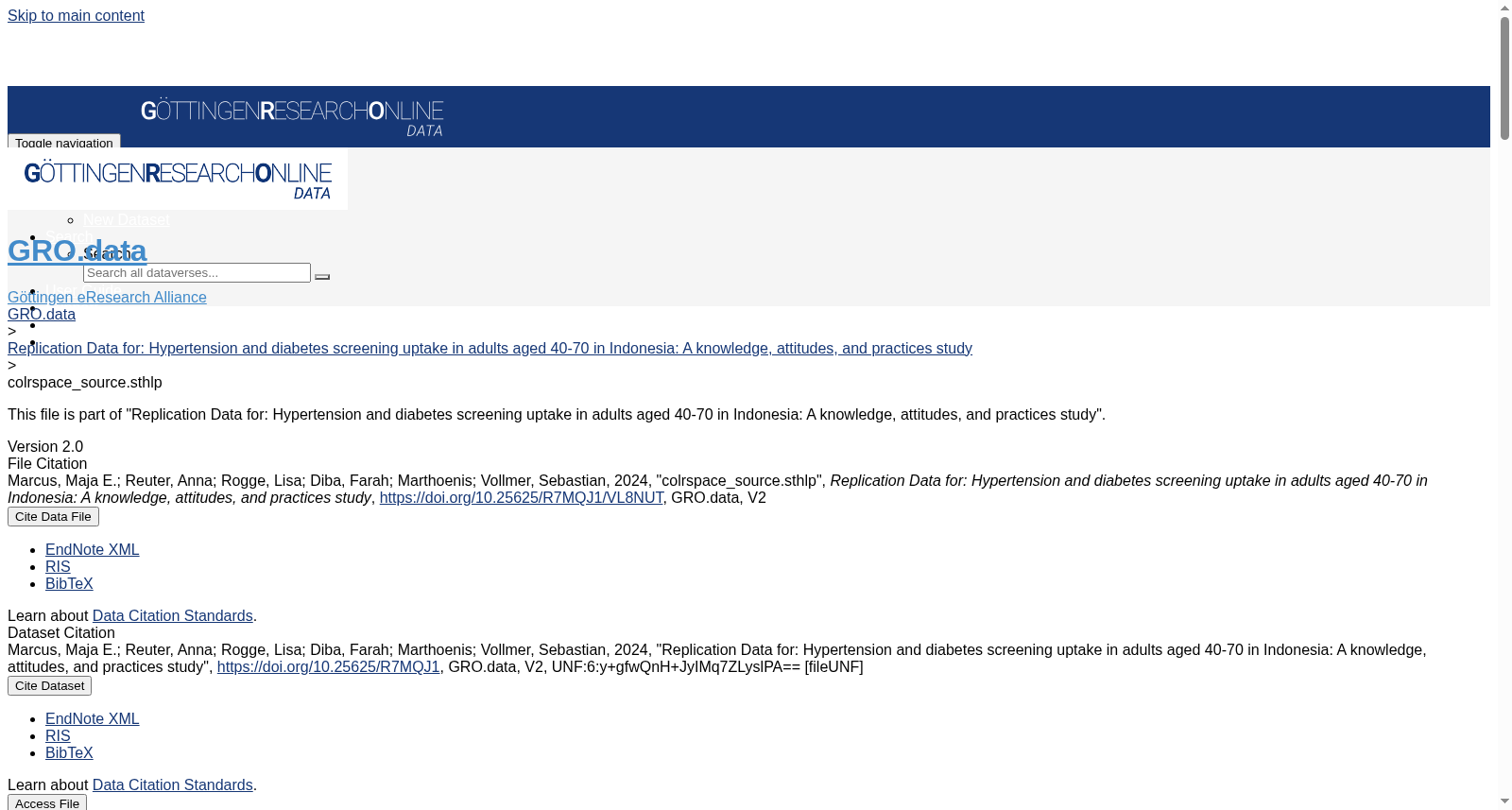
Task: Focus the Search all dataverses input field
Action: click(x=197, y=273)
